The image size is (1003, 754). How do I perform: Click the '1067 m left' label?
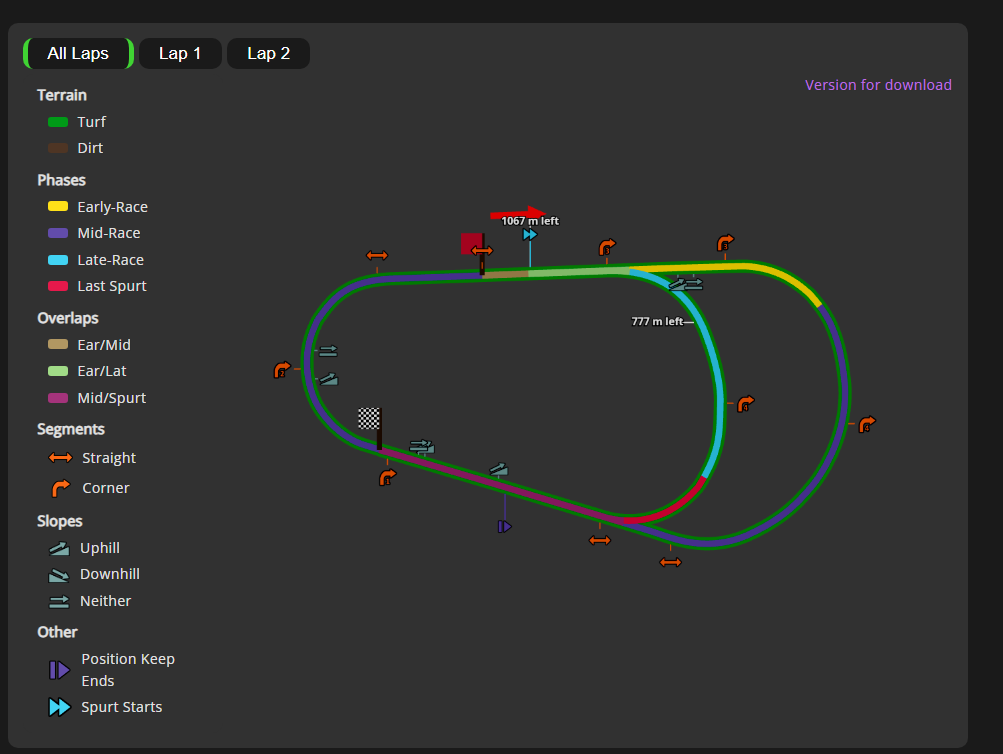(x=530, y=221)
